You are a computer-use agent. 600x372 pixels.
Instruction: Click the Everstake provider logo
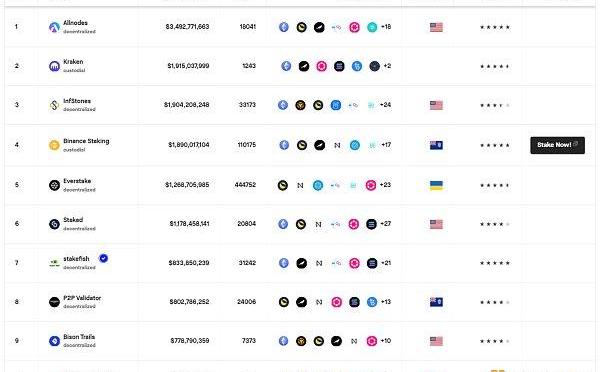click(54, 185)
